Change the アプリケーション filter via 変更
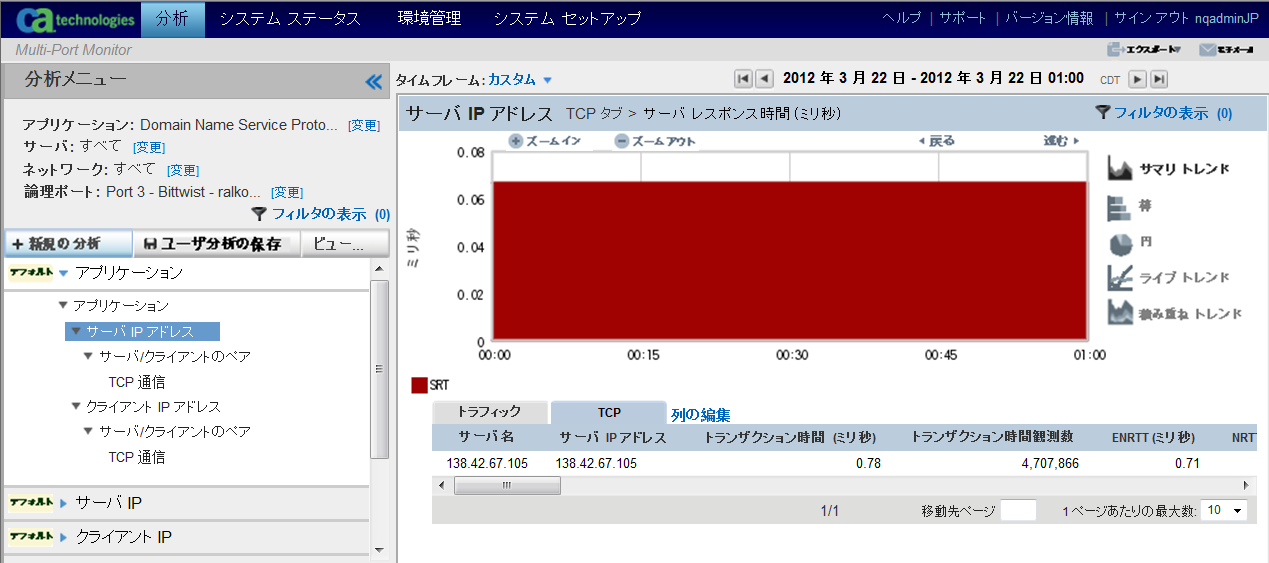1269x563 pixels. point(364,126)
